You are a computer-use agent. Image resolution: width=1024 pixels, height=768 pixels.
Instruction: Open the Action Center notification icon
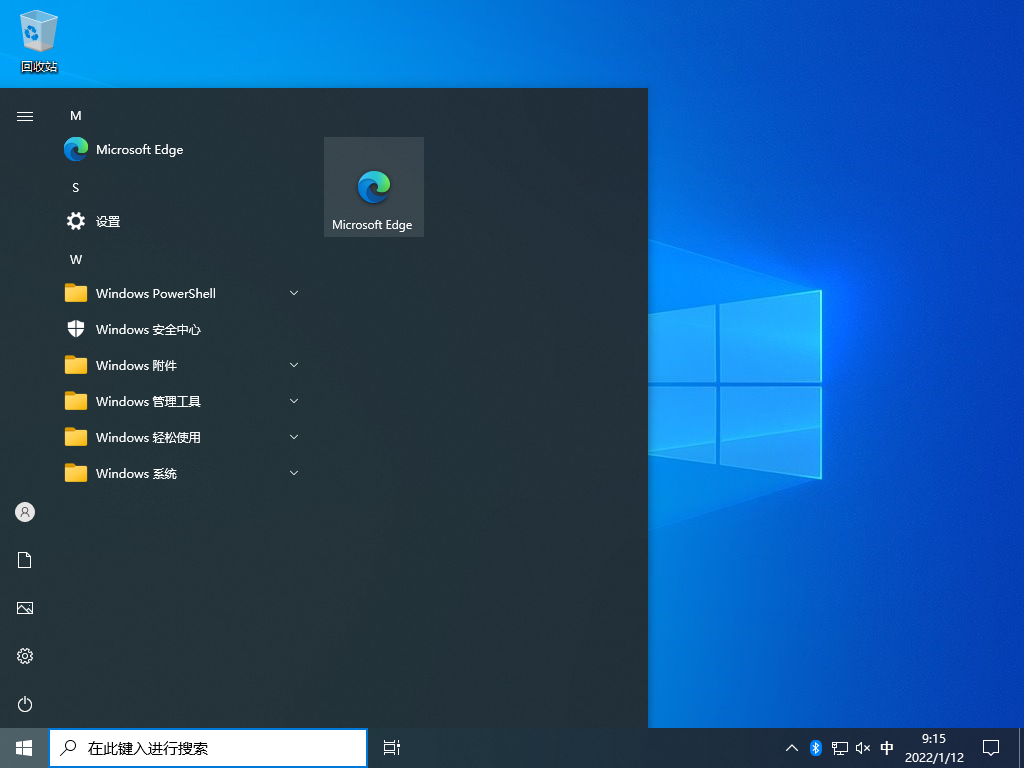coord(990,747)
